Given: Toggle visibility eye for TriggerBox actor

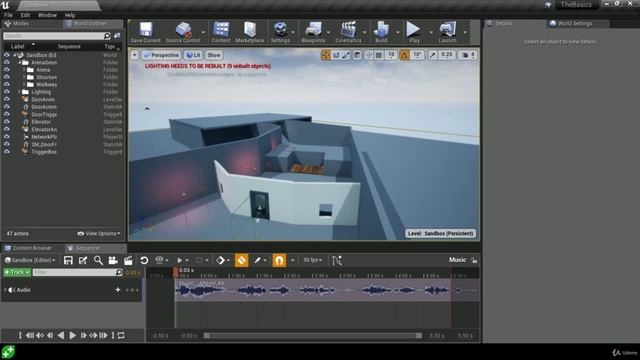Looking at the screenshot, I should pyautogui.click(x=7, y=152).
